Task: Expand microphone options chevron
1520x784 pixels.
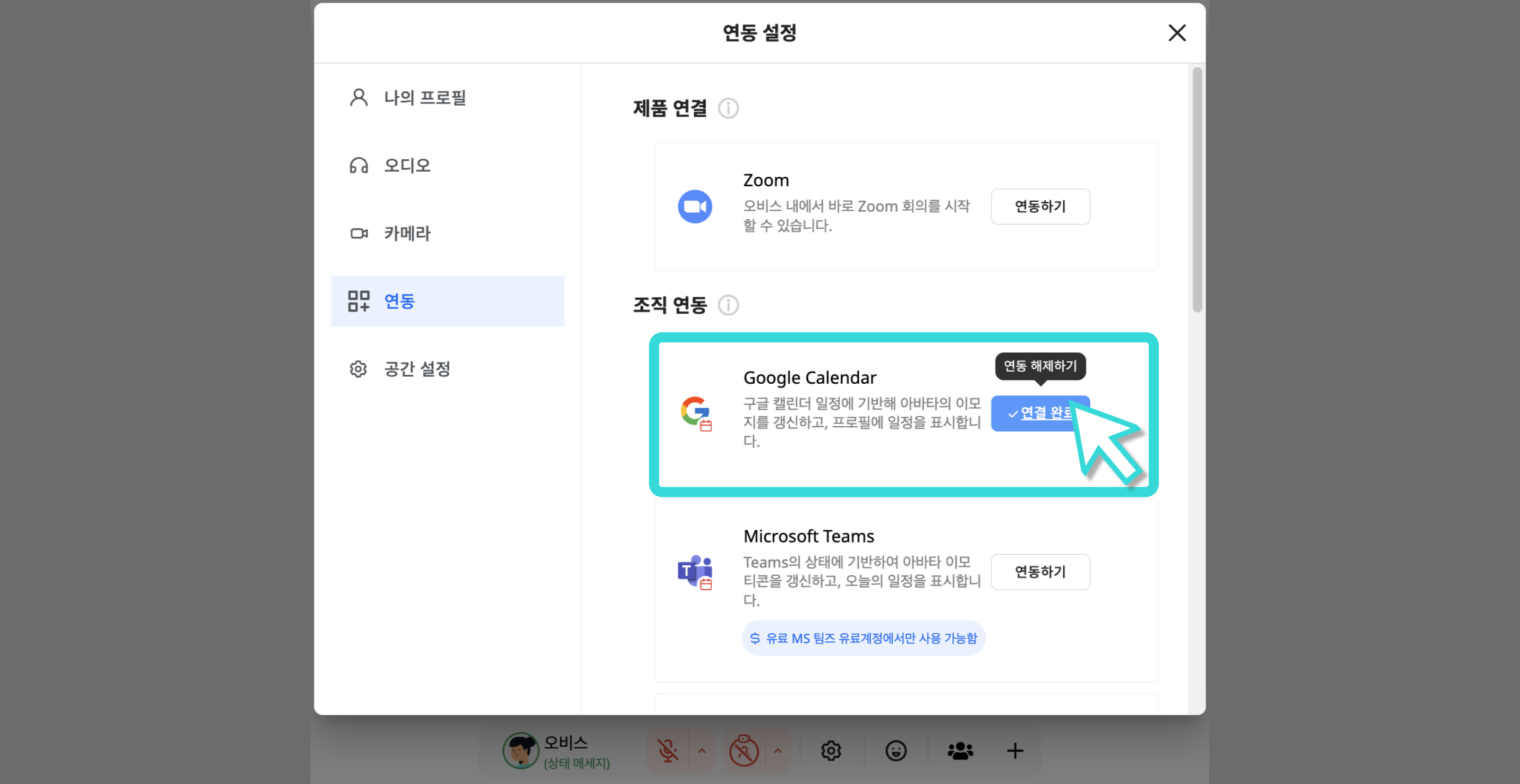Action: pos(702,751)
